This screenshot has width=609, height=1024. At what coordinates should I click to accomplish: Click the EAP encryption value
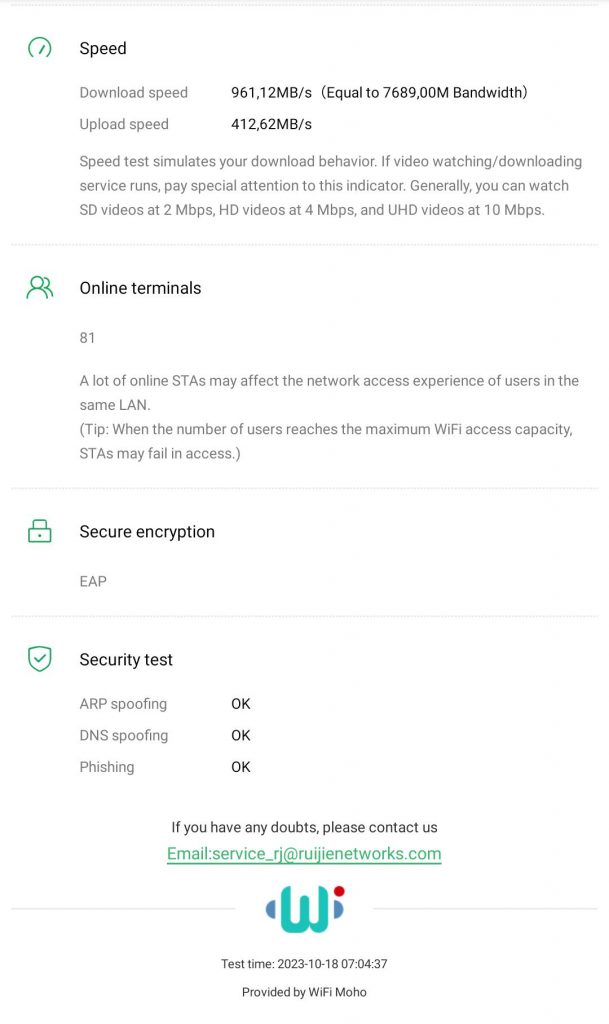pyautogui.click(x=93, y=581)
